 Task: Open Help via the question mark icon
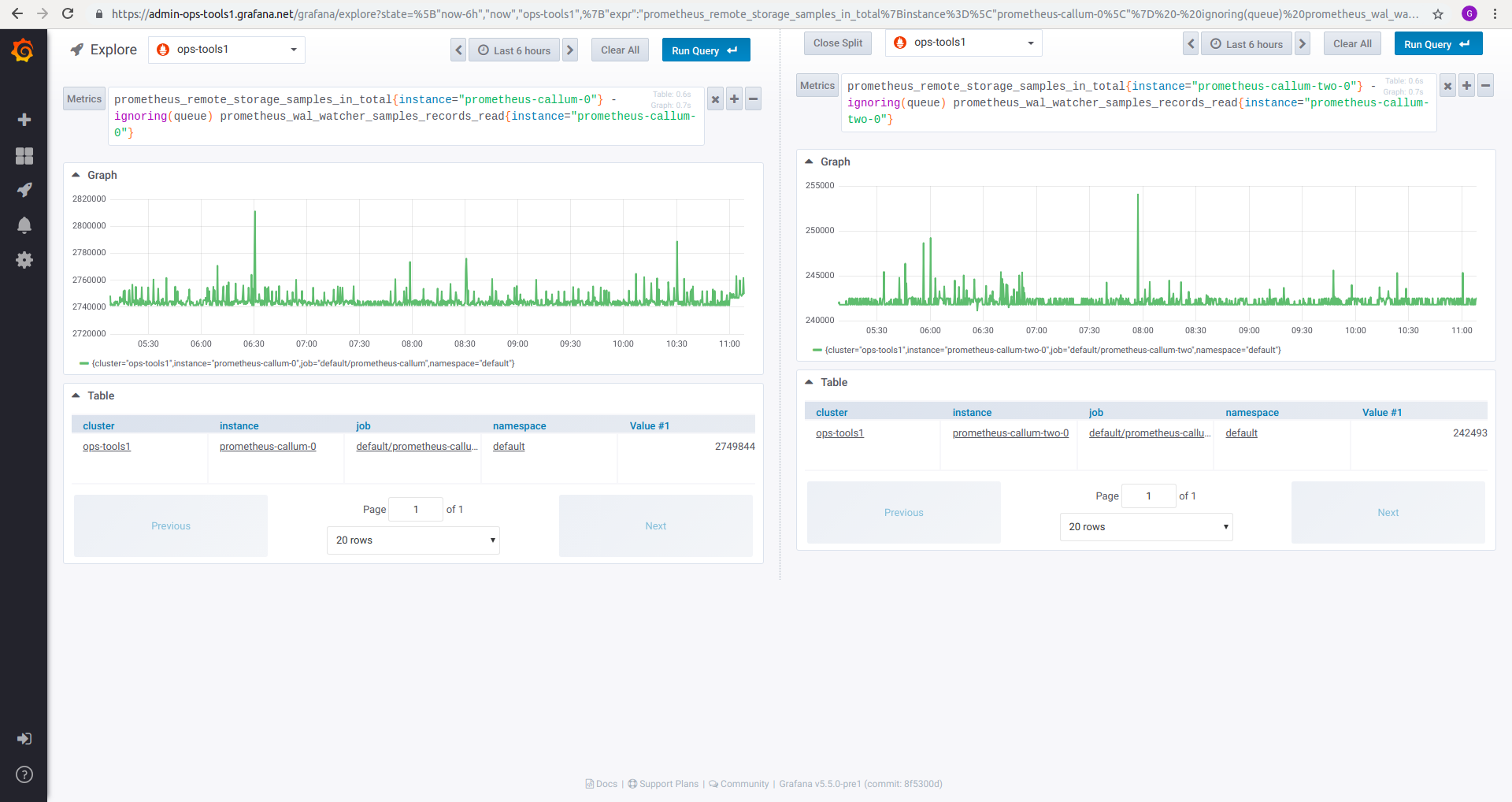point(24,774)
